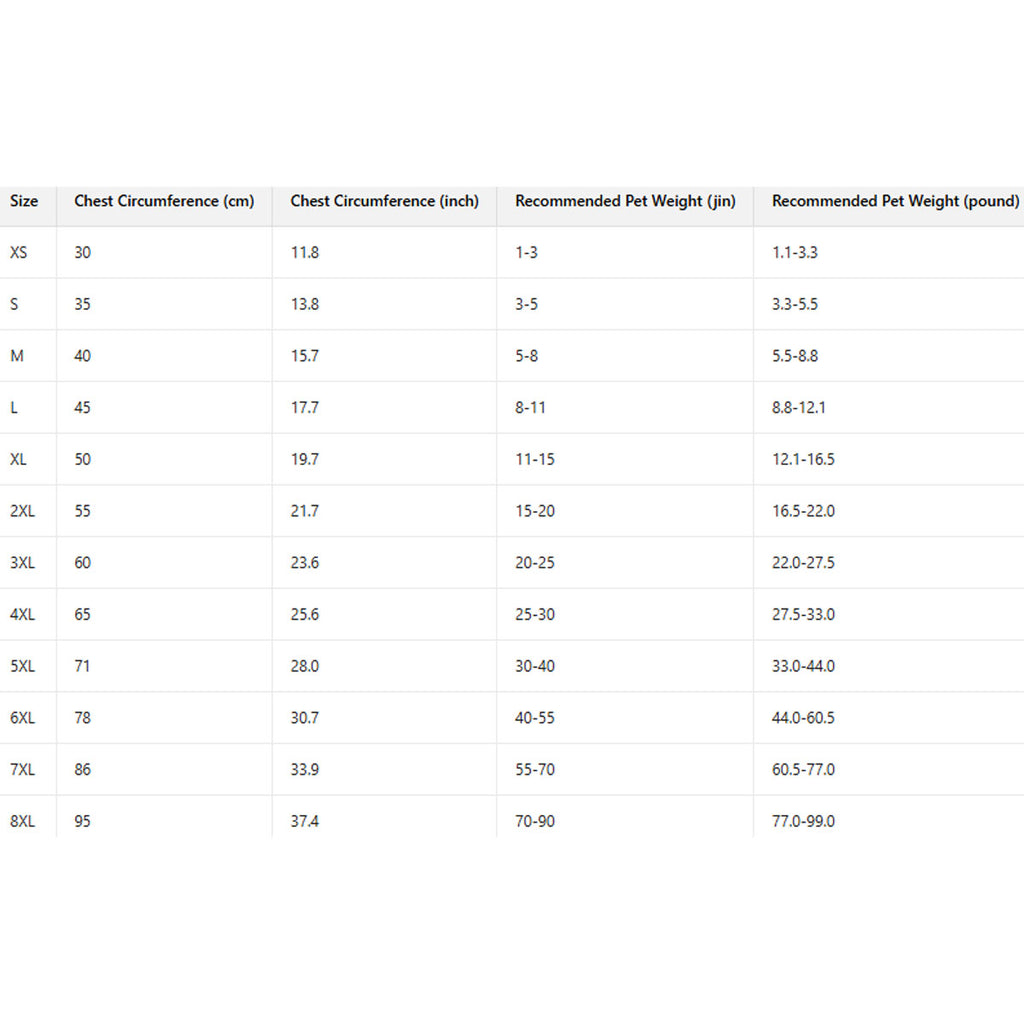
Task: Select the 77.0-99.0 pound cell
Action: (803, 821)
